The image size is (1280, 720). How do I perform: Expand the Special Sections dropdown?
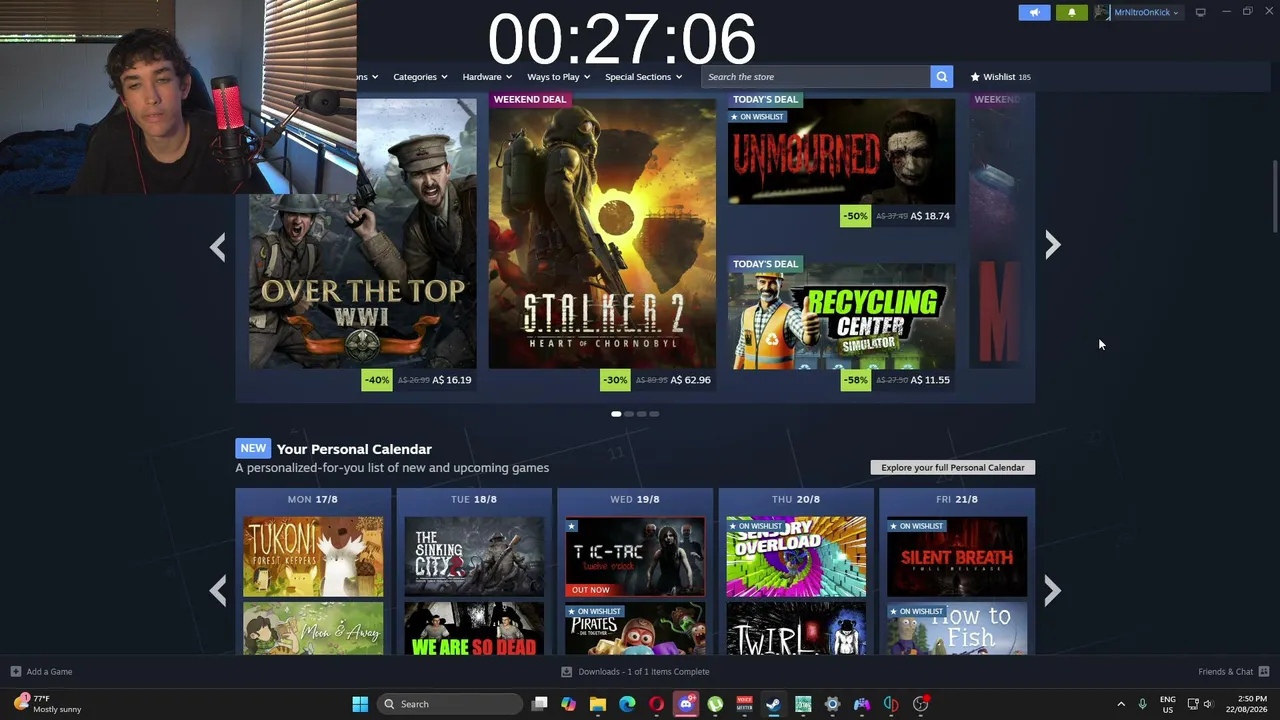[x=643, y=77]
